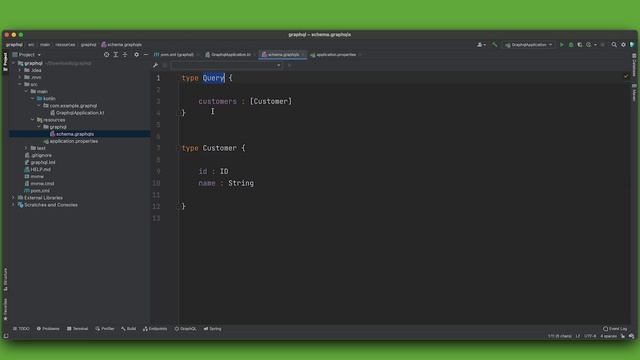The image size is (640, 360).
Task: Click the tool windows quick access icon bottom left
Action: click(6, 336)
